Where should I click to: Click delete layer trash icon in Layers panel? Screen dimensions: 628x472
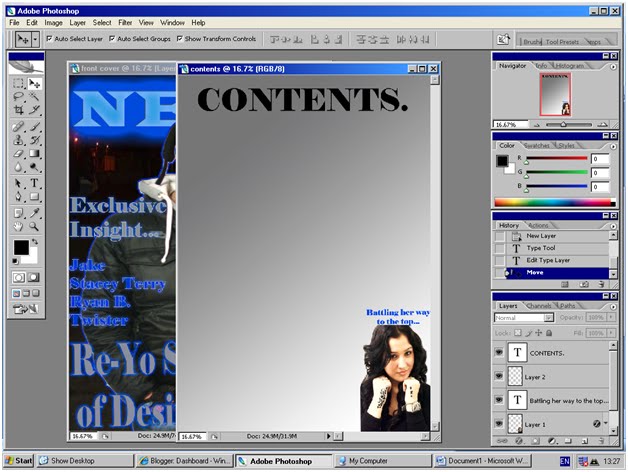(x=601, y=441)
